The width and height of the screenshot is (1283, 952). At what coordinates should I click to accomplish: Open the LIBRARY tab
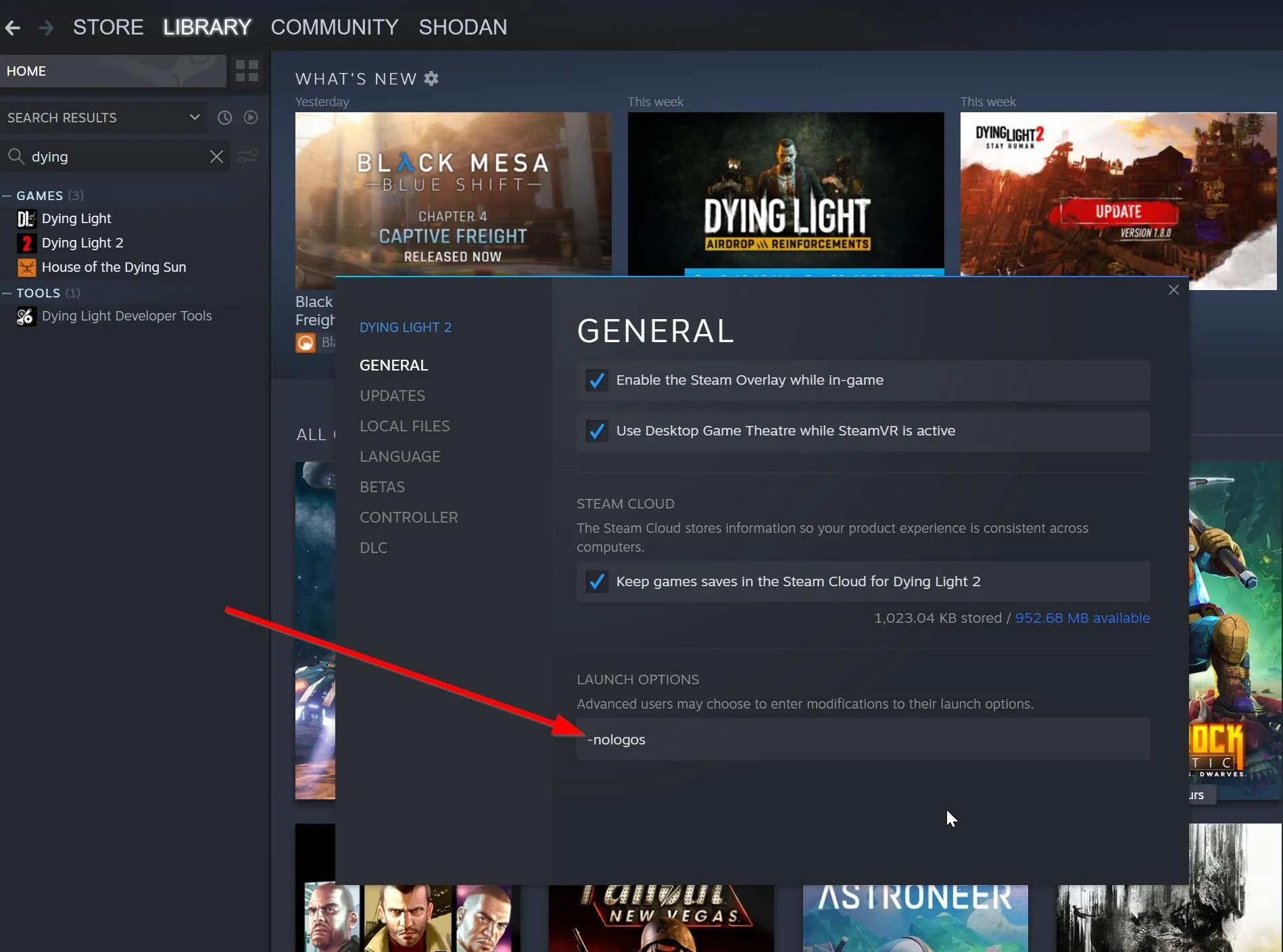coord(207,27)
